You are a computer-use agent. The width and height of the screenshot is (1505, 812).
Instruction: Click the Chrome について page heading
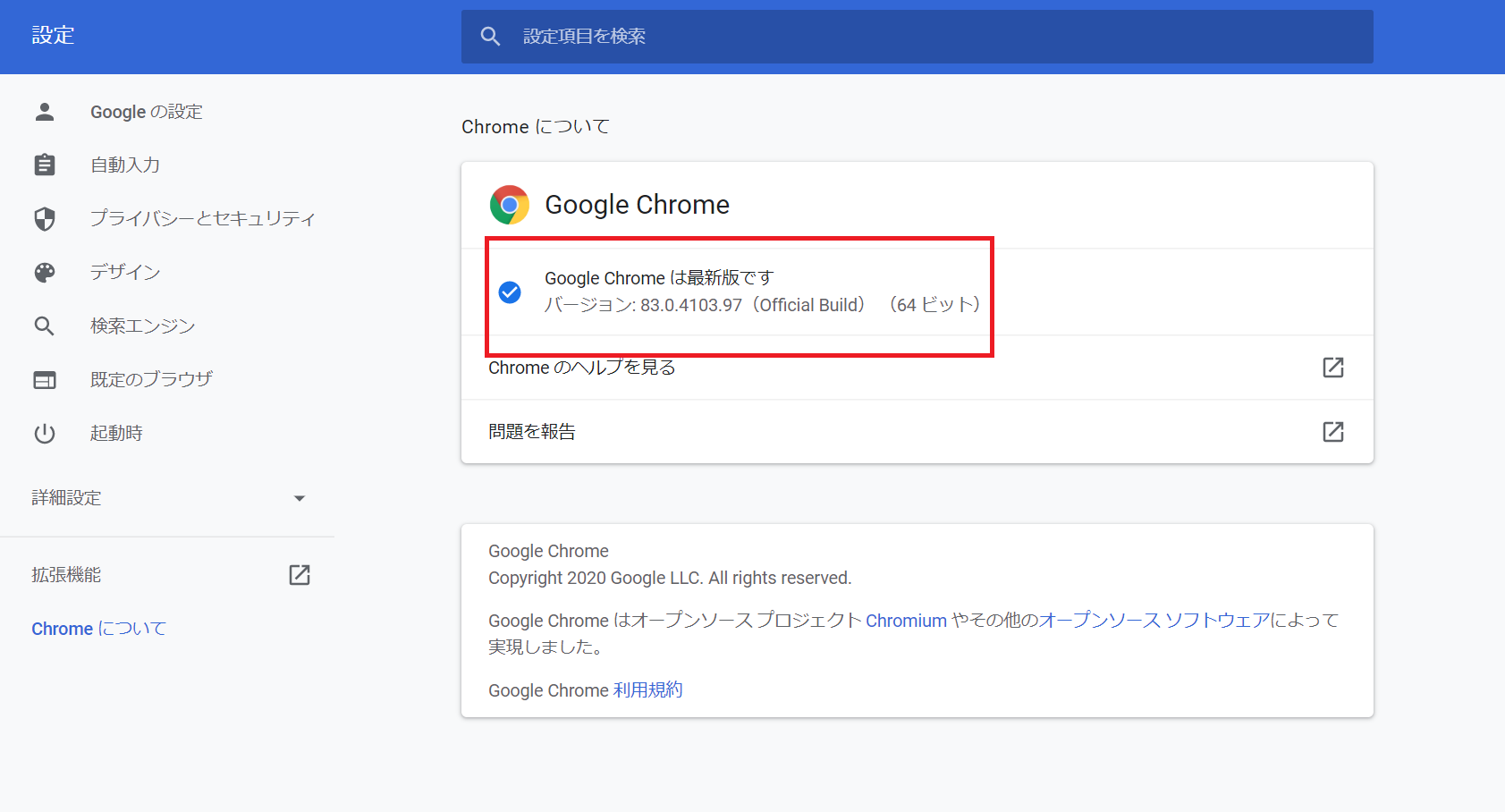(536, 127)
